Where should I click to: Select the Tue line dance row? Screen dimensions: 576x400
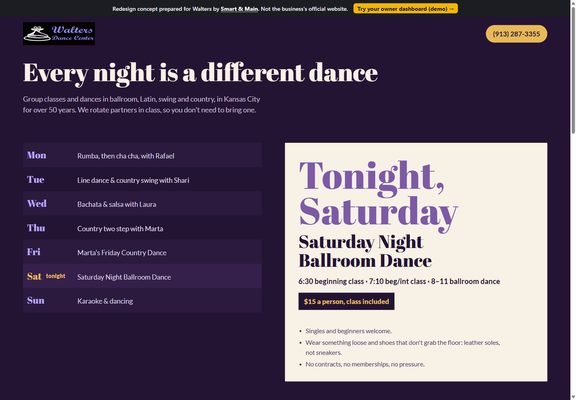pyautogui.click(x=142, y=180)
